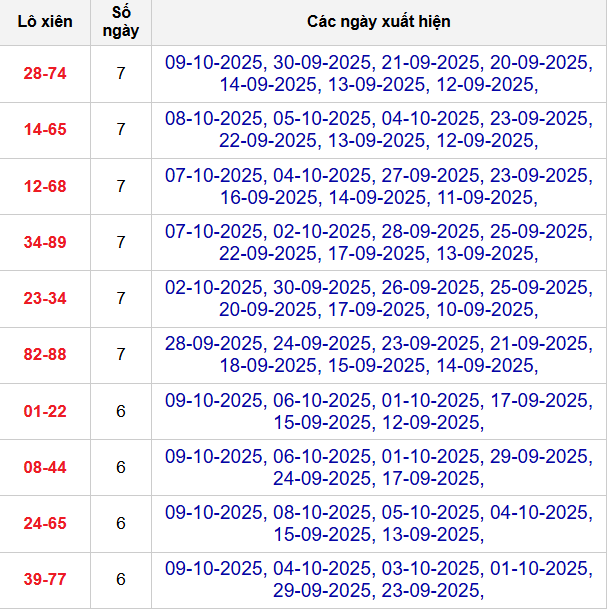The height and width of the screenshot is (609, 607).
Task: Click the 82-88 lô xiên pair
Action: click(x=45, y=354)
